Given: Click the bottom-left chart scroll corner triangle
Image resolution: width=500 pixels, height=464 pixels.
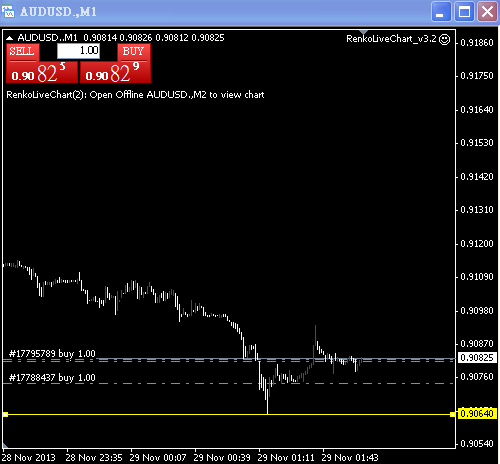Looking at the screenshot, I should pyautogui.click(x=5, y=446).
